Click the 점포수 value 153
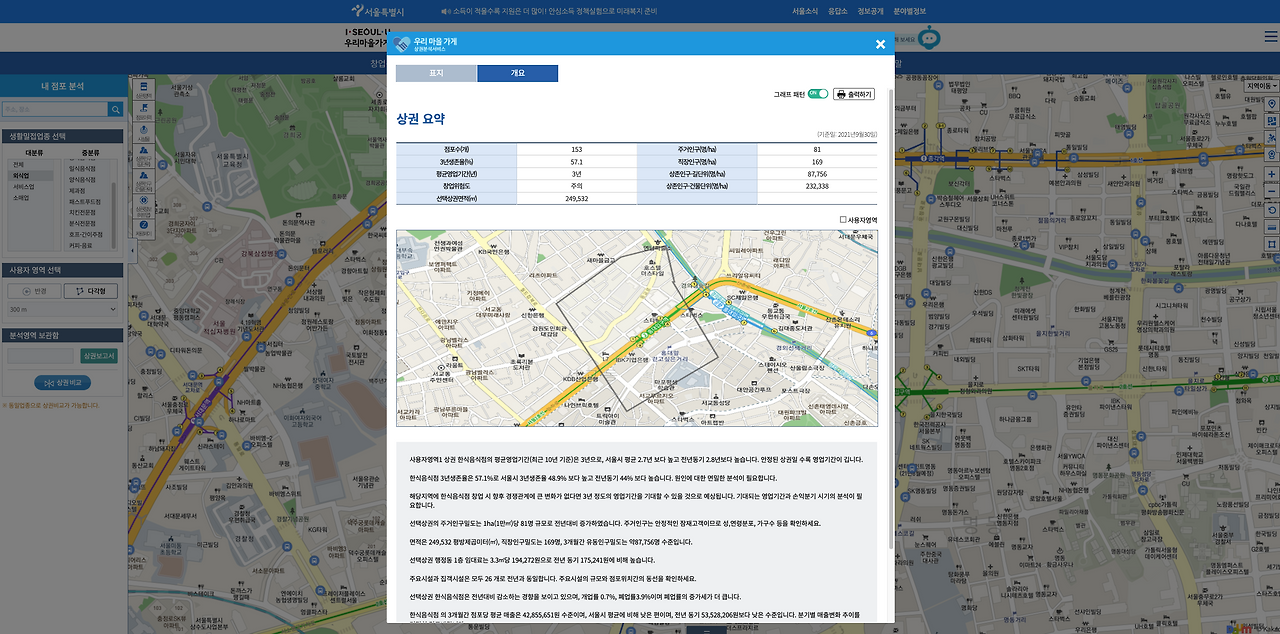 pos(577,149)
